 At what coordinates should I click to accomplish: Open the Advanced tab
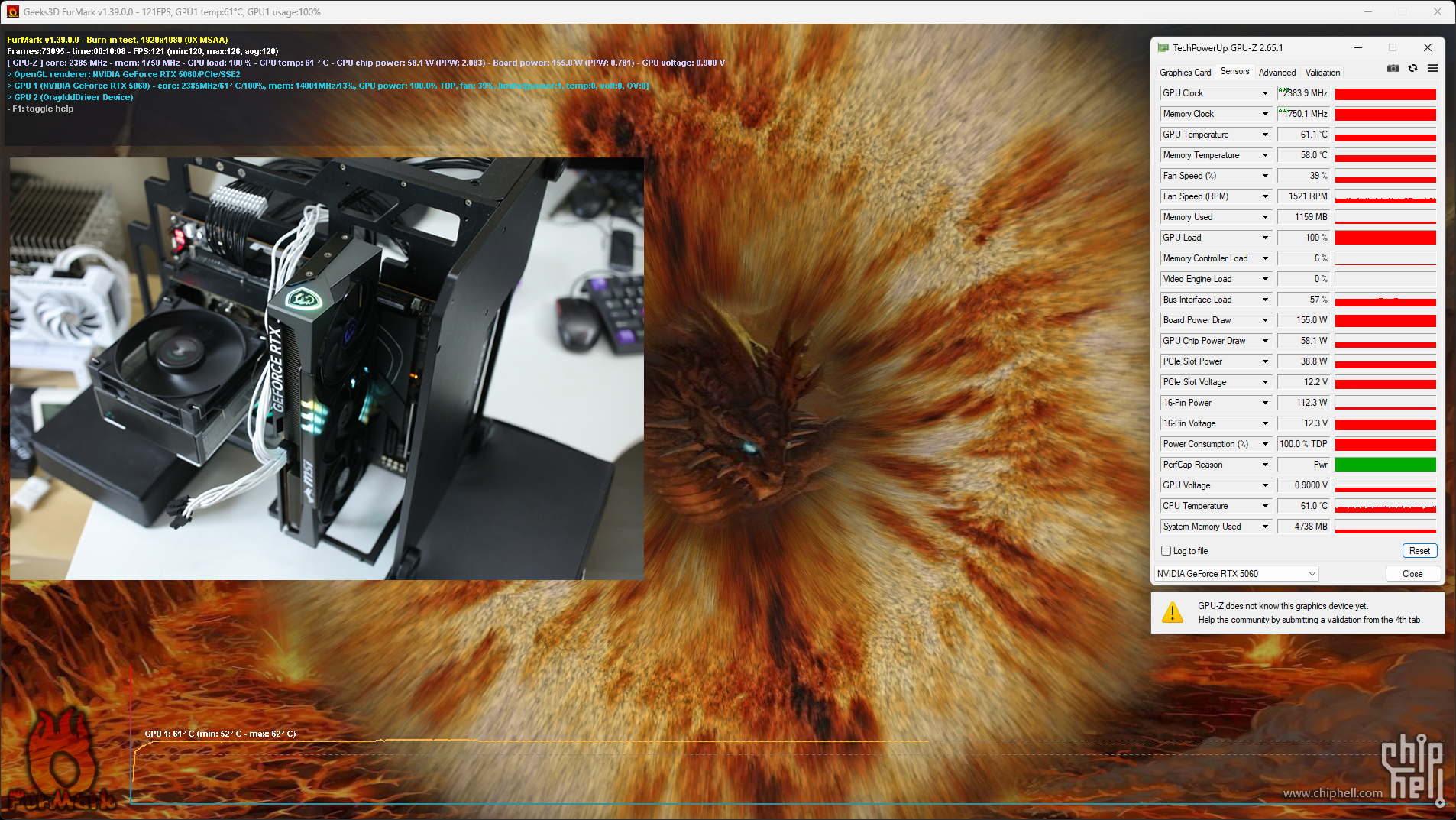click(1277, 73)
